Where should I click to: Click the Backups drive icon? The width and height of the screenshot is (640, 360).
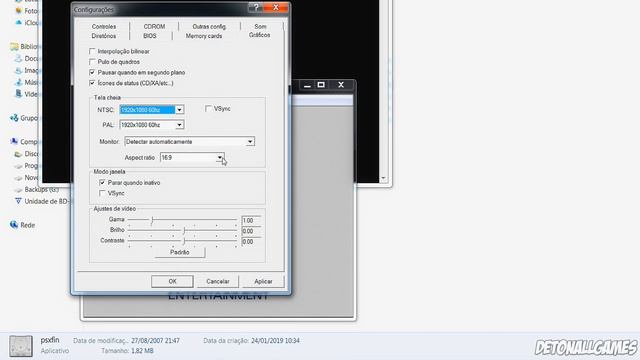(x=18, y=190)
